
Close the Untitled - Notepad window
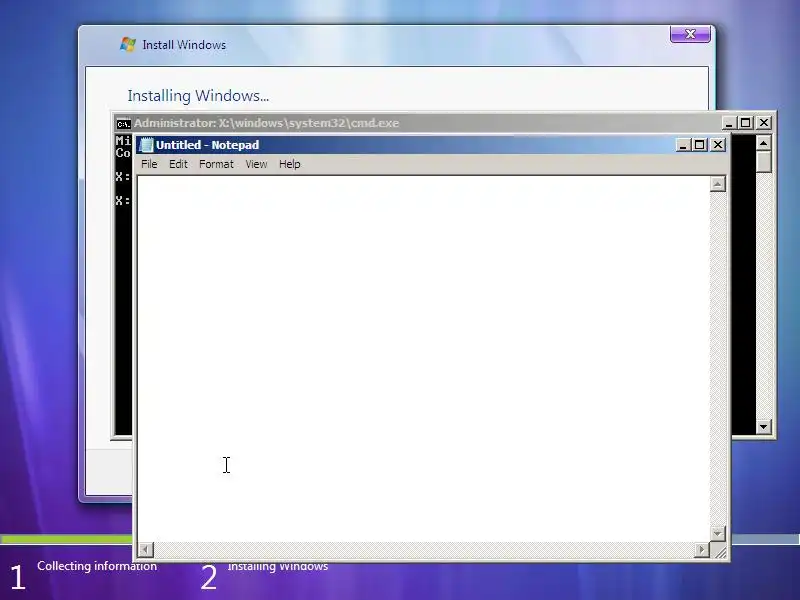[718, 145]
